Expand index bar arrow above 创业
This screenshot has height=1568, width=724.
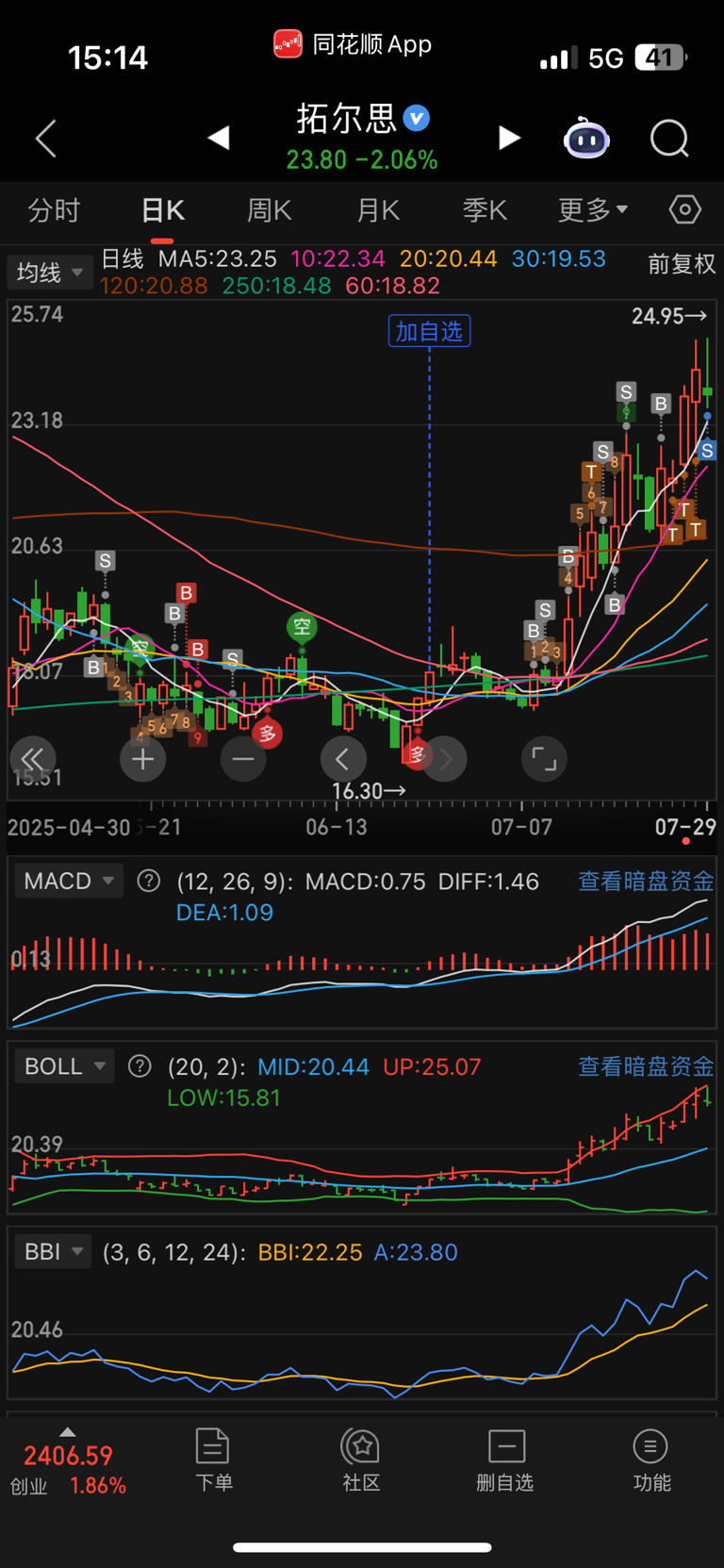tap(67, 1432)
